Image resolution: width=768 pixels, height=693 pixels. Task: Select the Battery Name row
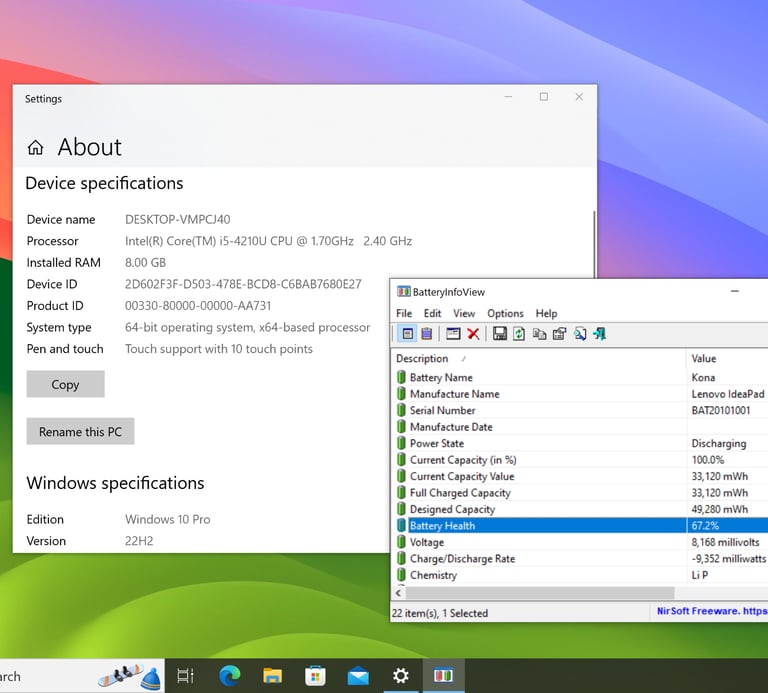579,377
